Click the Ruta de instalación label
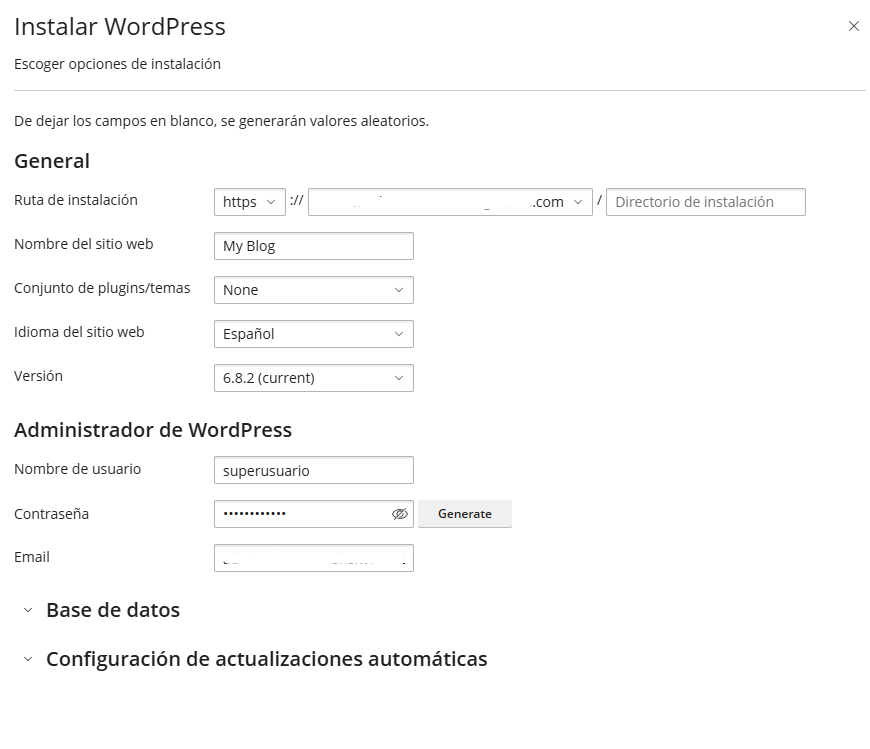 (x=76, y=200)
